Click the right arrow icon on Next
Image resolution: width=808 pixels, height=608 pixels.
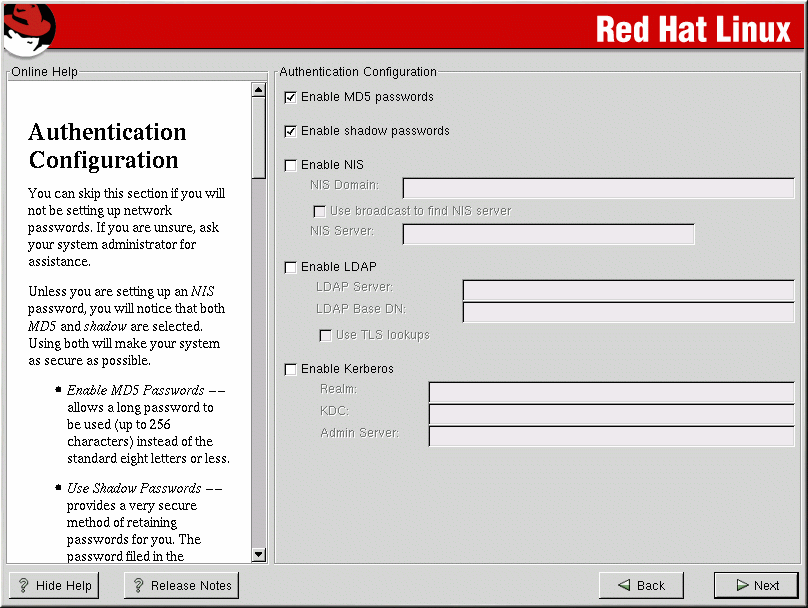[x=742, y=586]
